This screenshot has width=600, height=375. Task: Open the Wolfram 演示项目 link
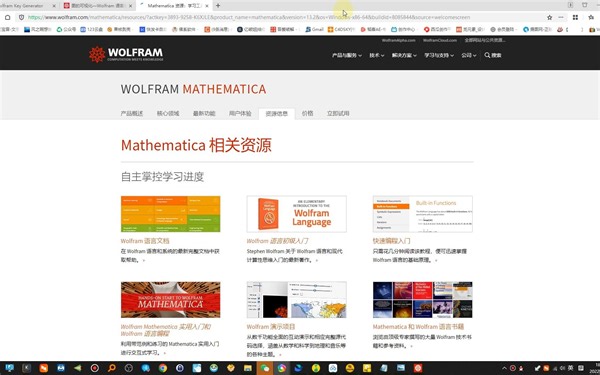[271, 326]
